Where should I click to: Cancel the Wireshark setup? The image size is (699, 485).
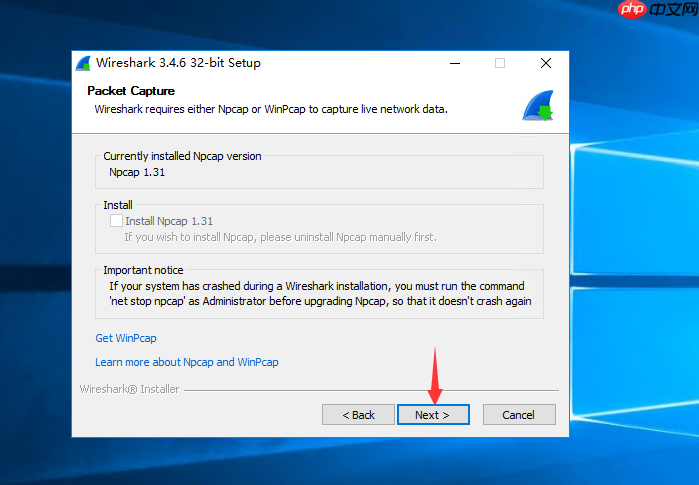[519, 415]
